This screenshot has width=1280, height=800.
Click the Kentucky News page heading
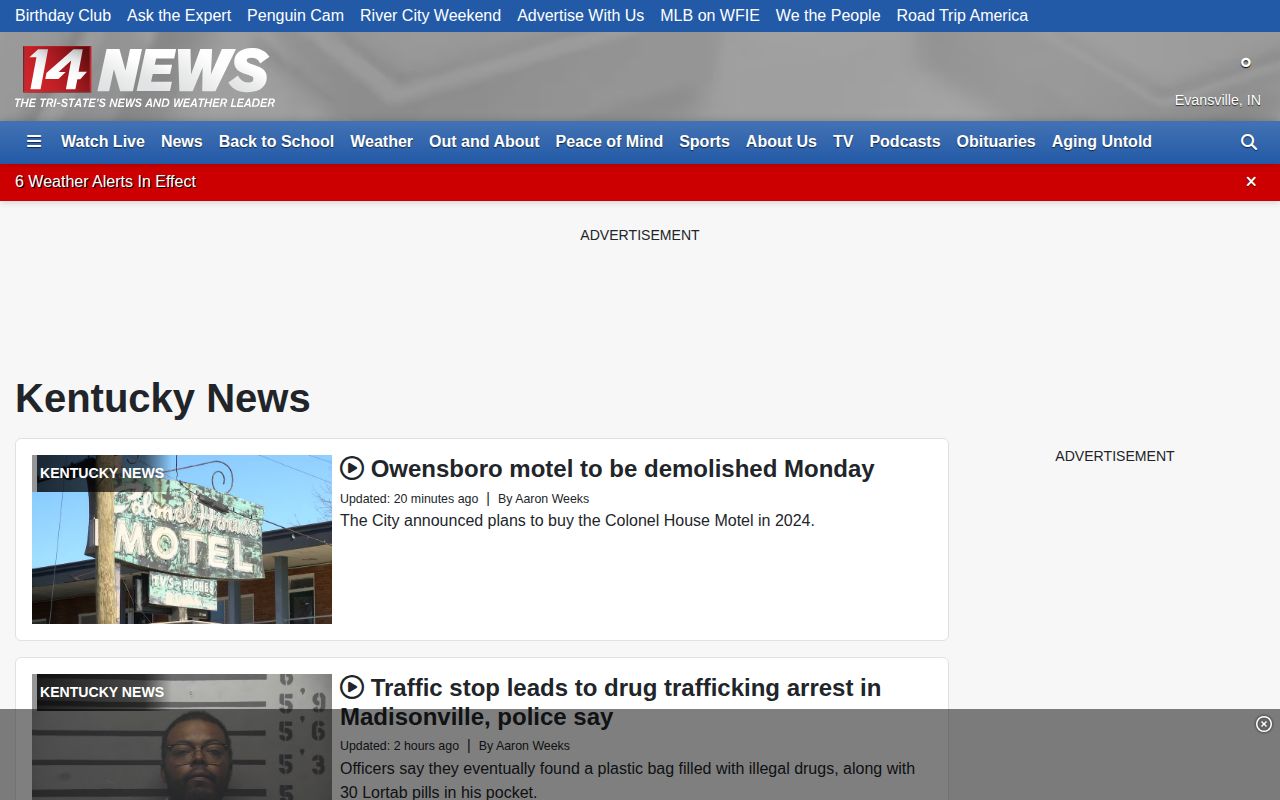[163, 398]
